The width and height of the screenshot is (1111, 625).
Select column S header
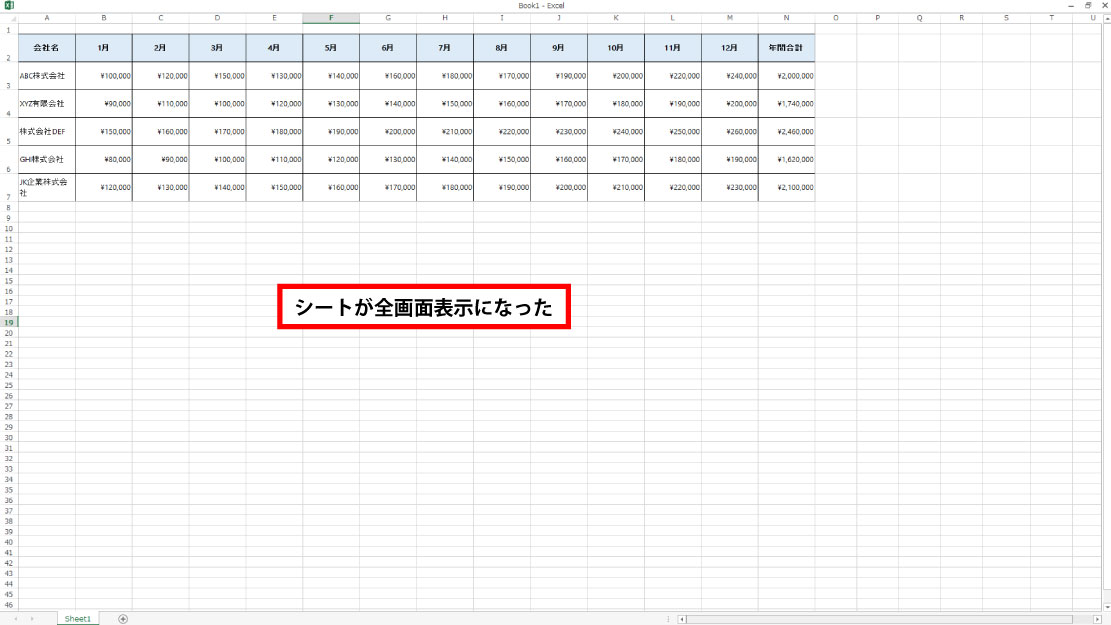coord(1006,18)
